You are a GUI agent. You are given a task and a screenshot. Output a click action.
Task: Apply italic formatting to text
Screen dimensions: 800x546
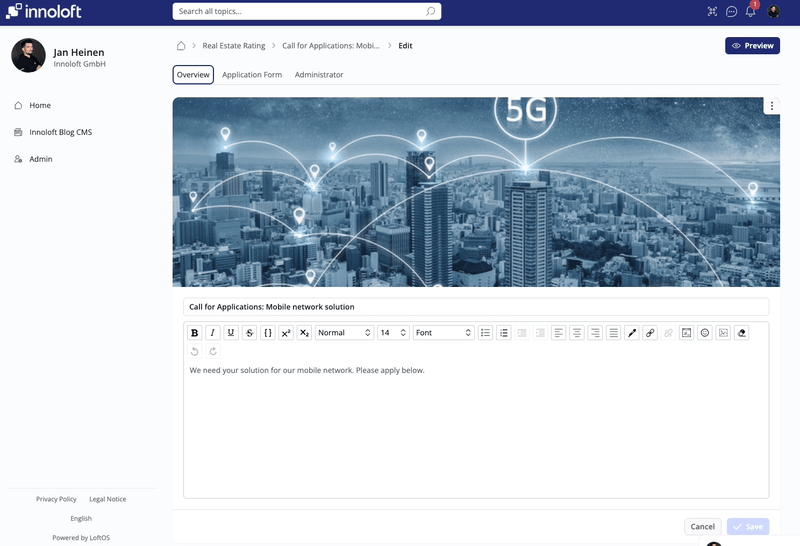(x=213, y=333)
